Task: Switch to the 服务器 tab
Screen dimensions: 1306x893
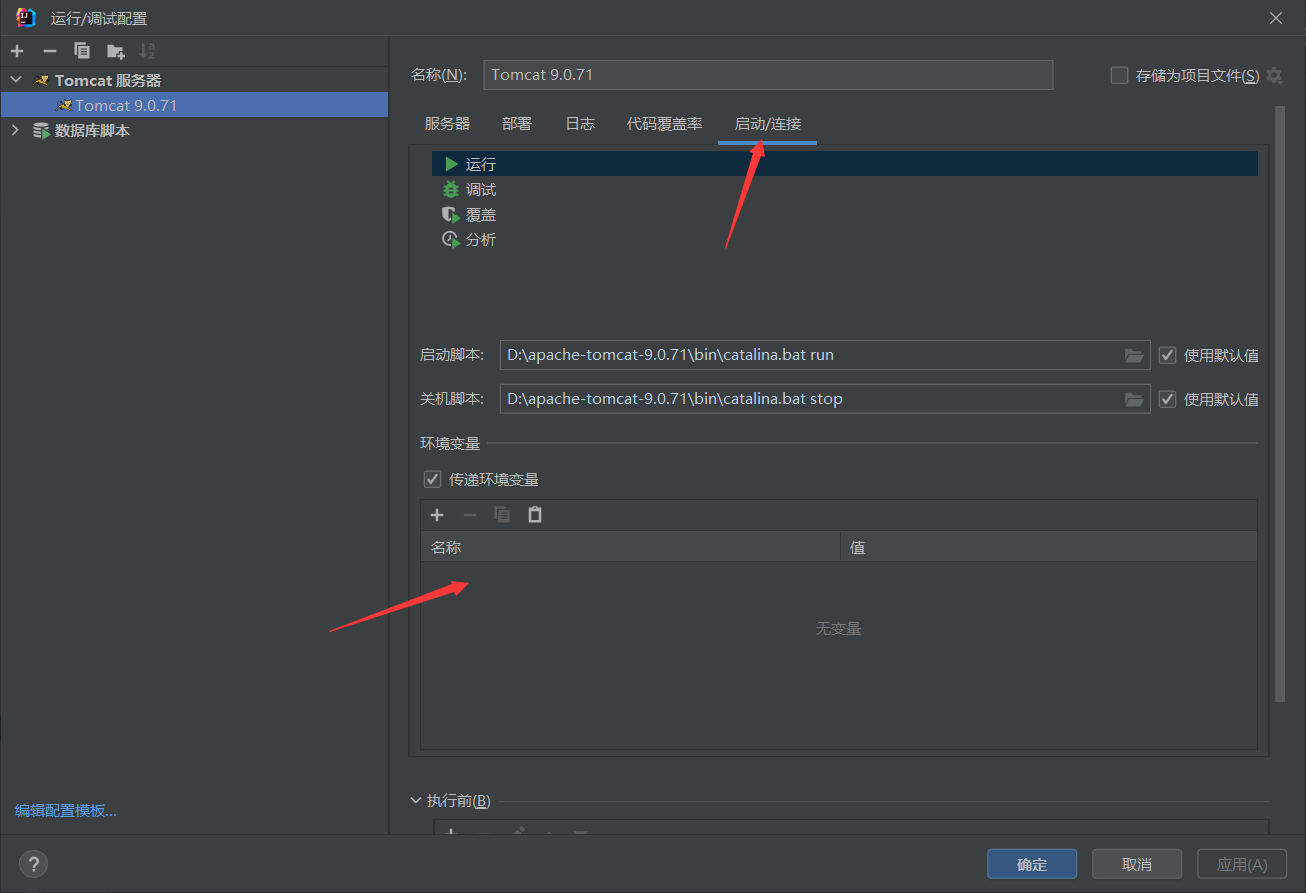Action: (447, 124)
